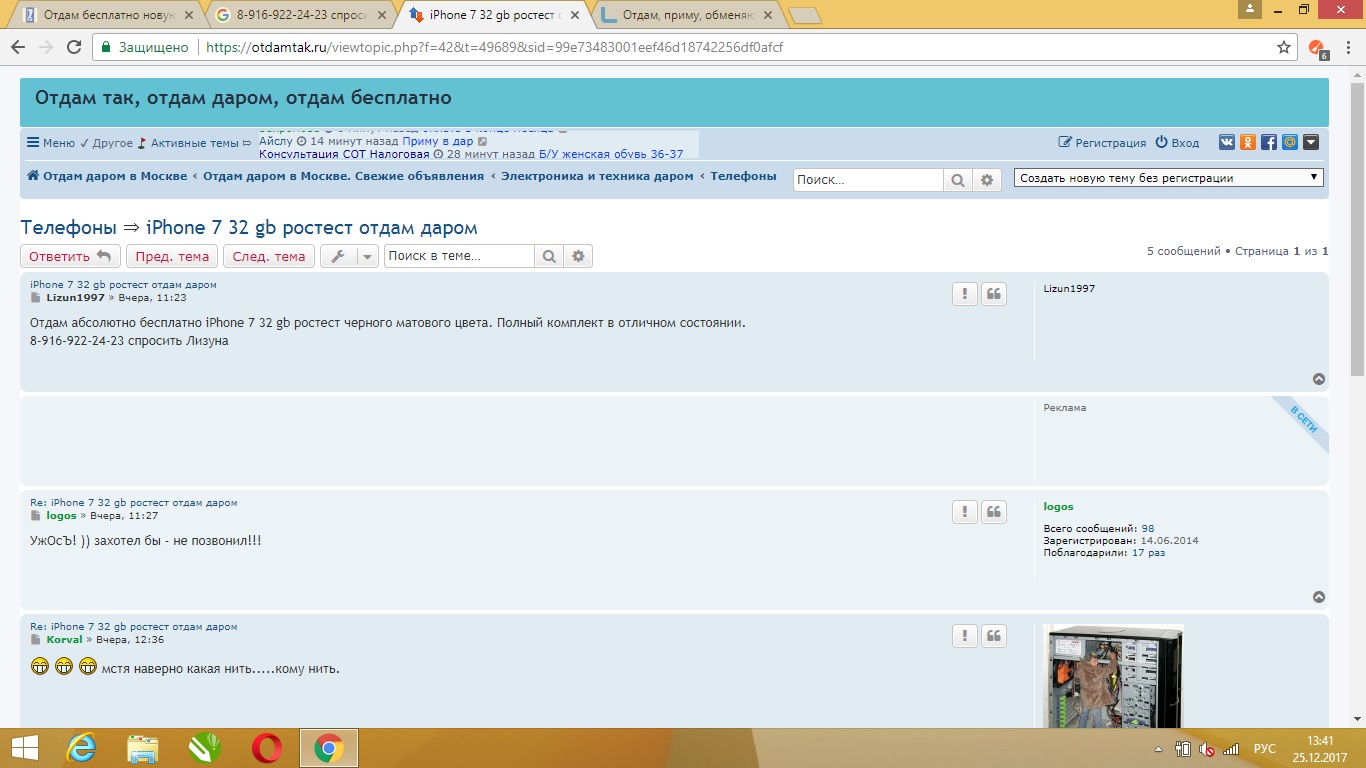Click the back-to-top arrow on first post
The width and height of the screenshot is (1366, 768).
tap(1319, 379)
